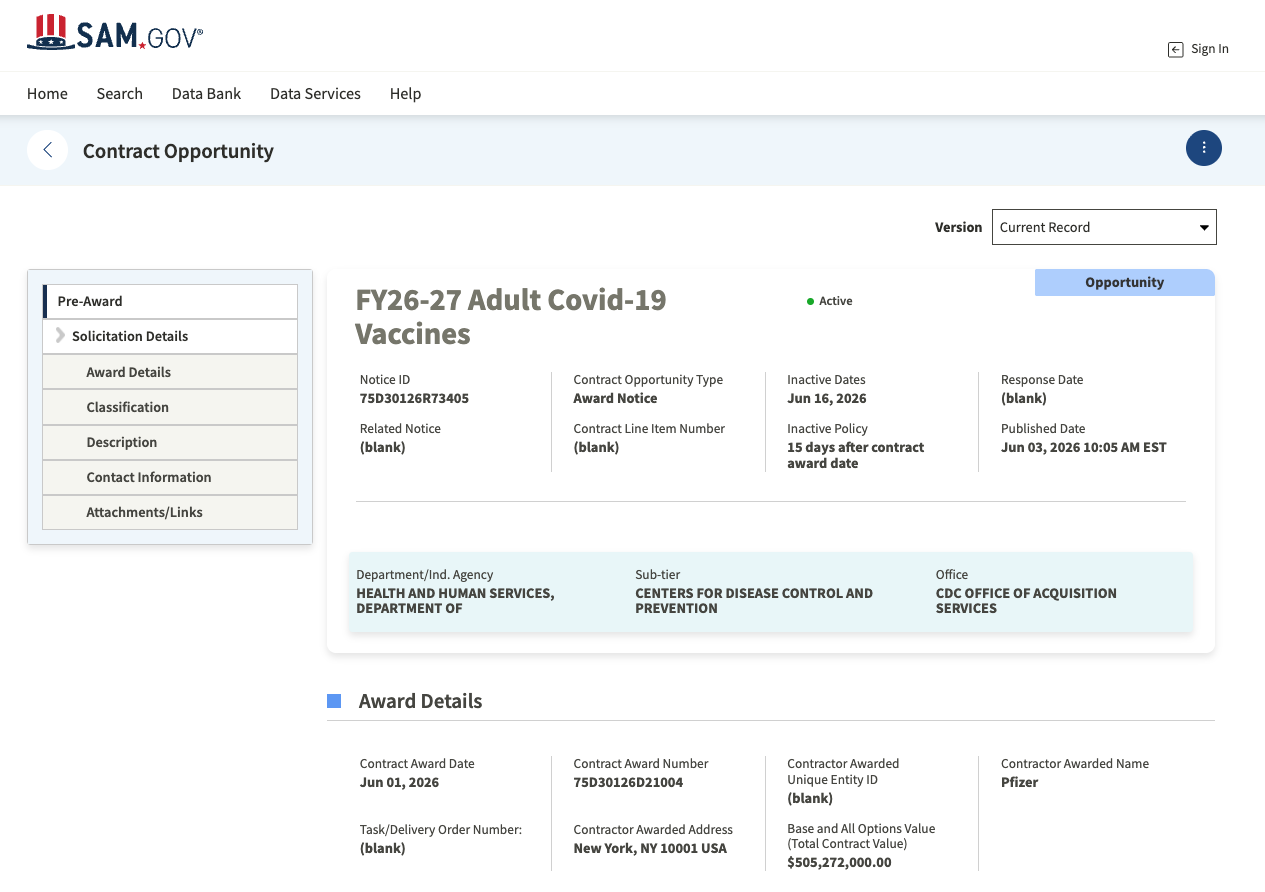
Task: Go to Search in the navigation bar
Action: (120, 93)
